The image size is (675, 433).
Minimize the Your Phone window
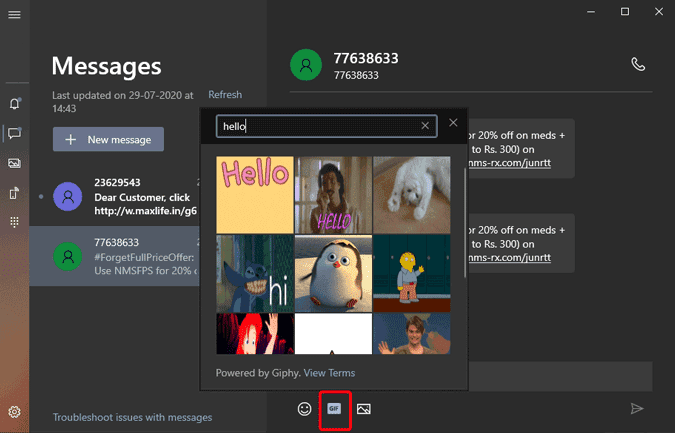coord(591,12)
